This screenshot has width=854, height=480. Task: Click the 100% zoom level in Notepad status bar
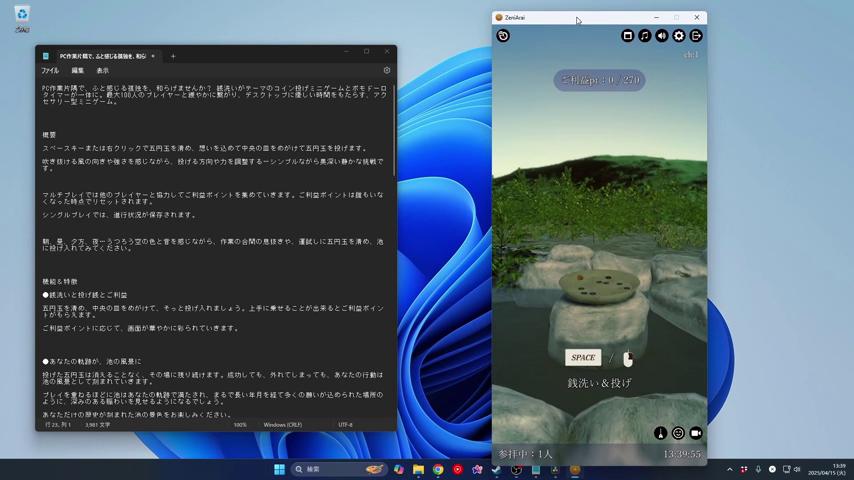[240, 425]
